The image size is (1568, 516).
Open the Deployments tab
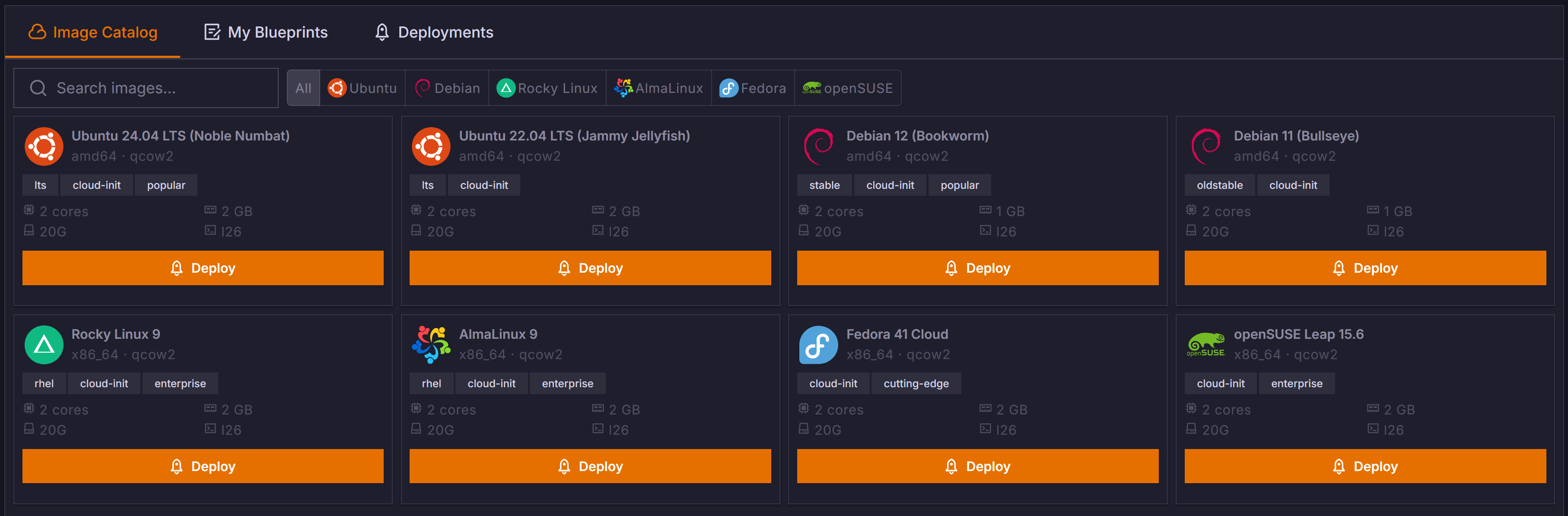(434, 32)
